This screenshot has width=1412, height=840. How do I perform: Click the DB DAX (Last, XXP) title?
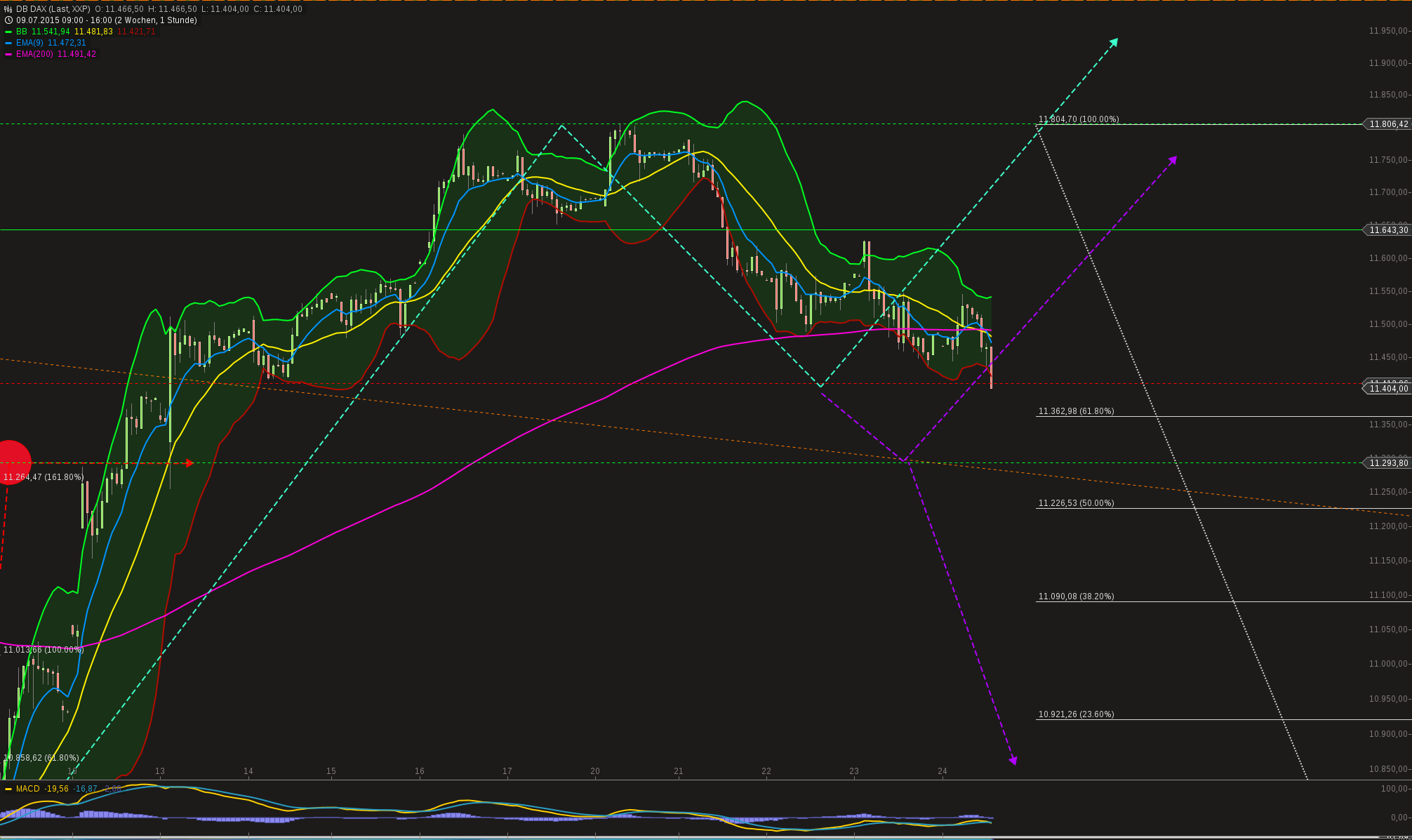coord(53,9)
